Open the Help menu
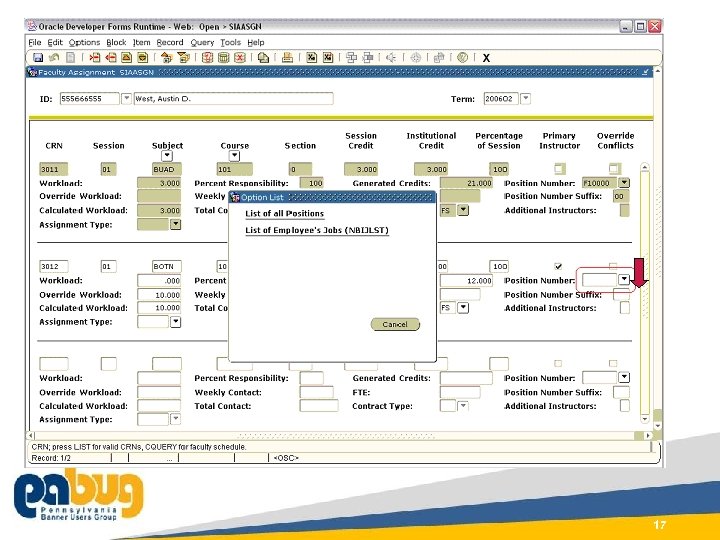720x540 pixels. 256,42
